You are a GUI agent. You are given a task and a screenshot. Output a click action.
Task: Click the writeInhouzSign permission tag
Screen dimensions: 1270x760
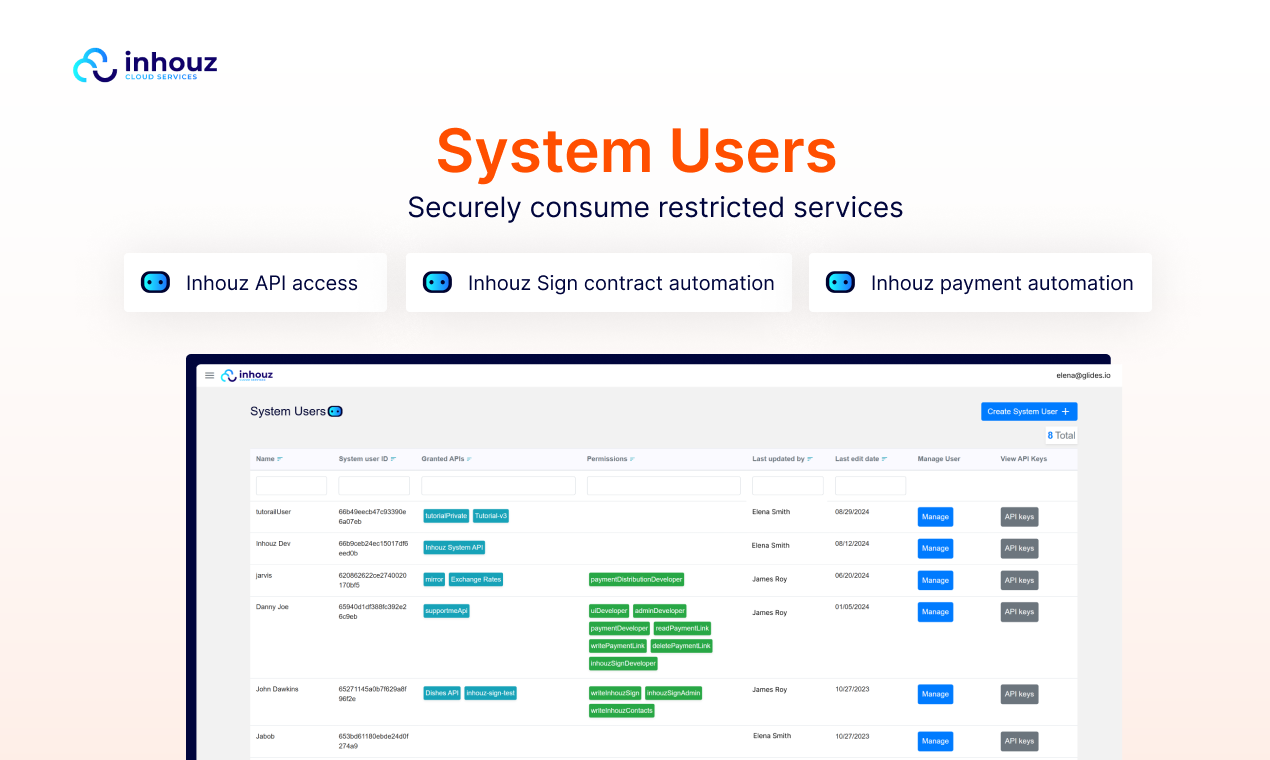(615, 693)
